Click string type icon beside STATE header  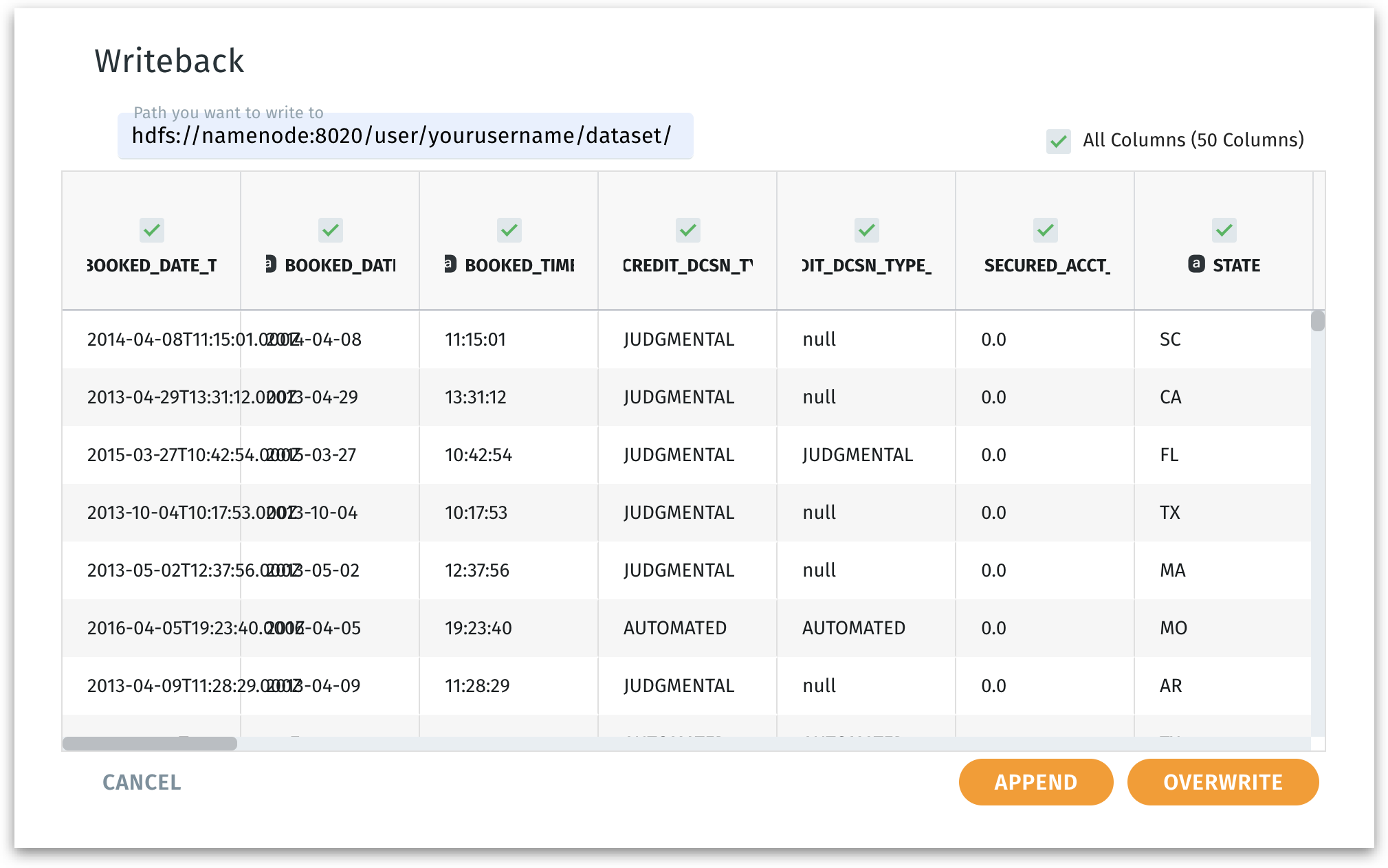point(1196,264)
